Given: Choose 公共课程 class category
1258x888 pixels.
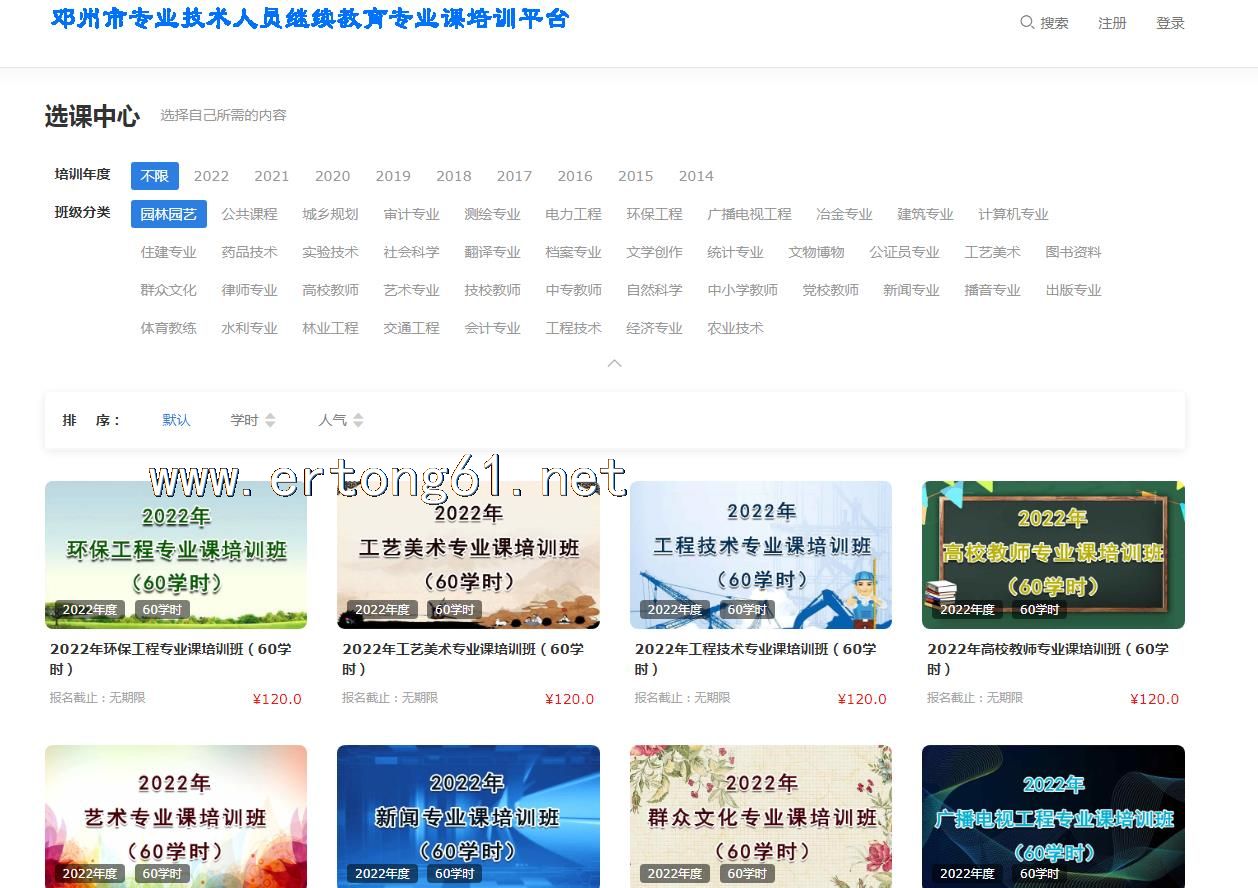Looking at the screenshot, I should click(x=249, y=214).
